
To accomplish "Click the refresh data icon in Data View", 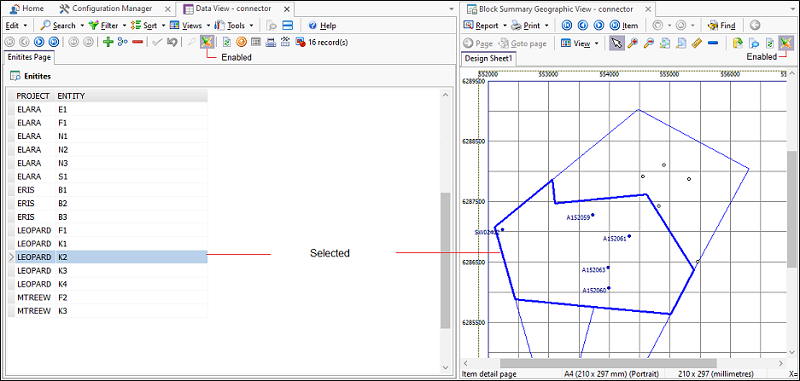I will coord(227,42).
